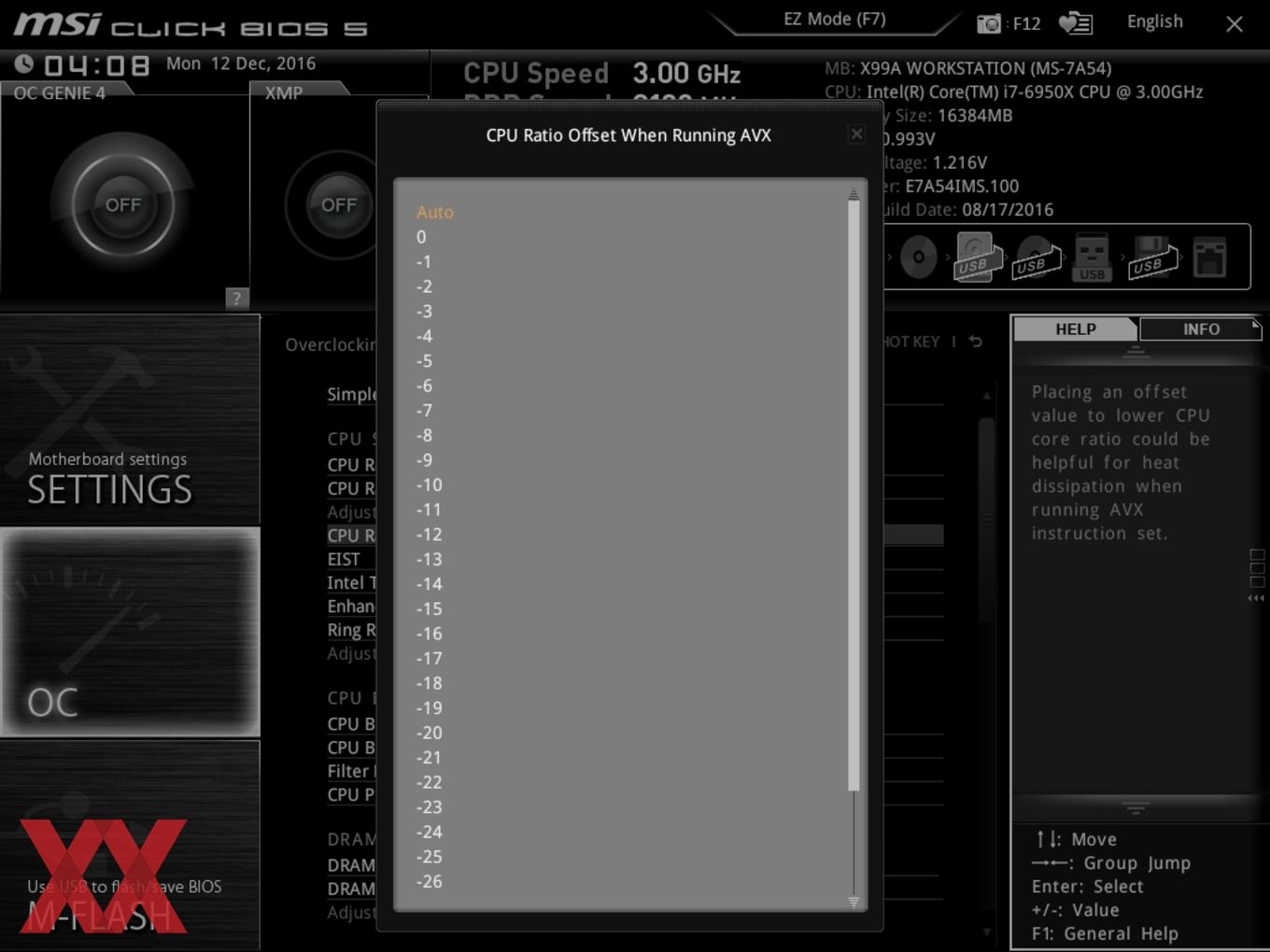This screenshot has height=952, width=1270.
Task: Select -8 from the offset list
Action: pyautogui.click(x=424, y=435)
